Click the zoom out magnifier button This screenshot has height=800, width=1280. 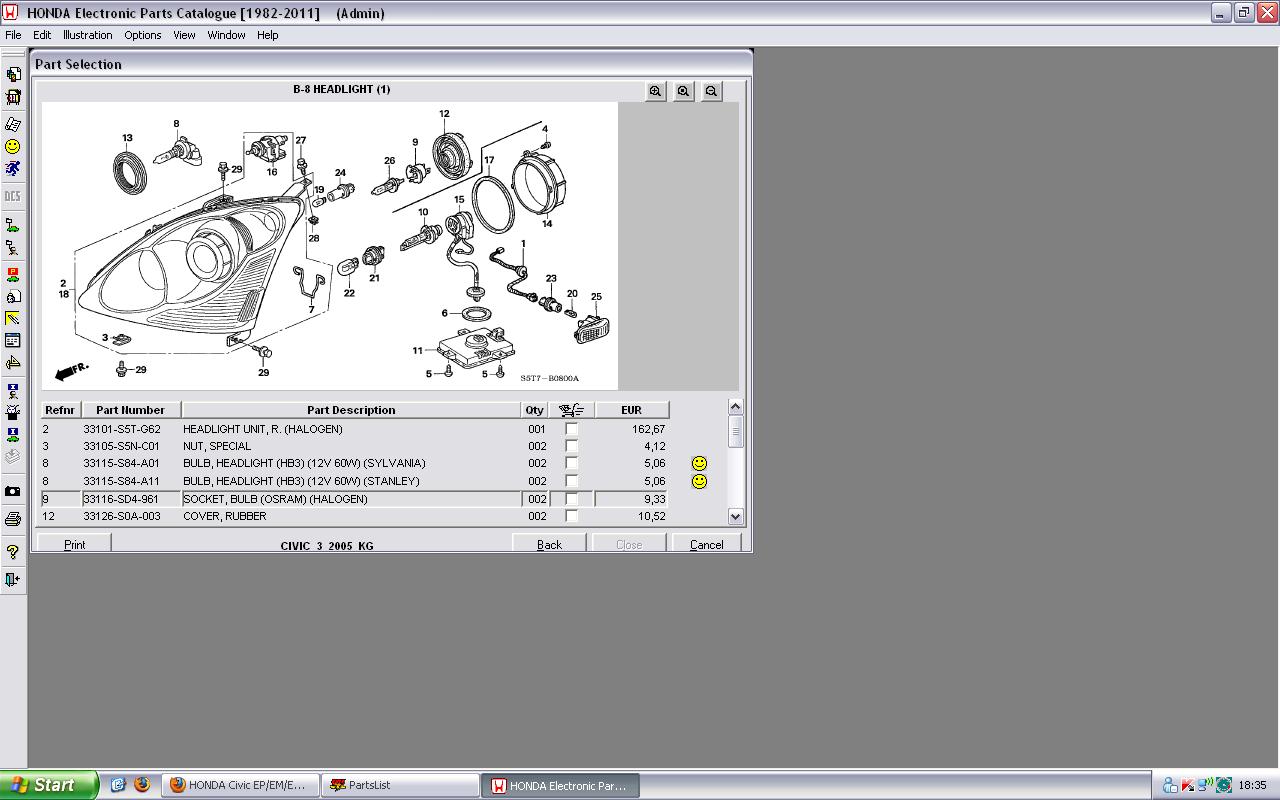point(711,91)
